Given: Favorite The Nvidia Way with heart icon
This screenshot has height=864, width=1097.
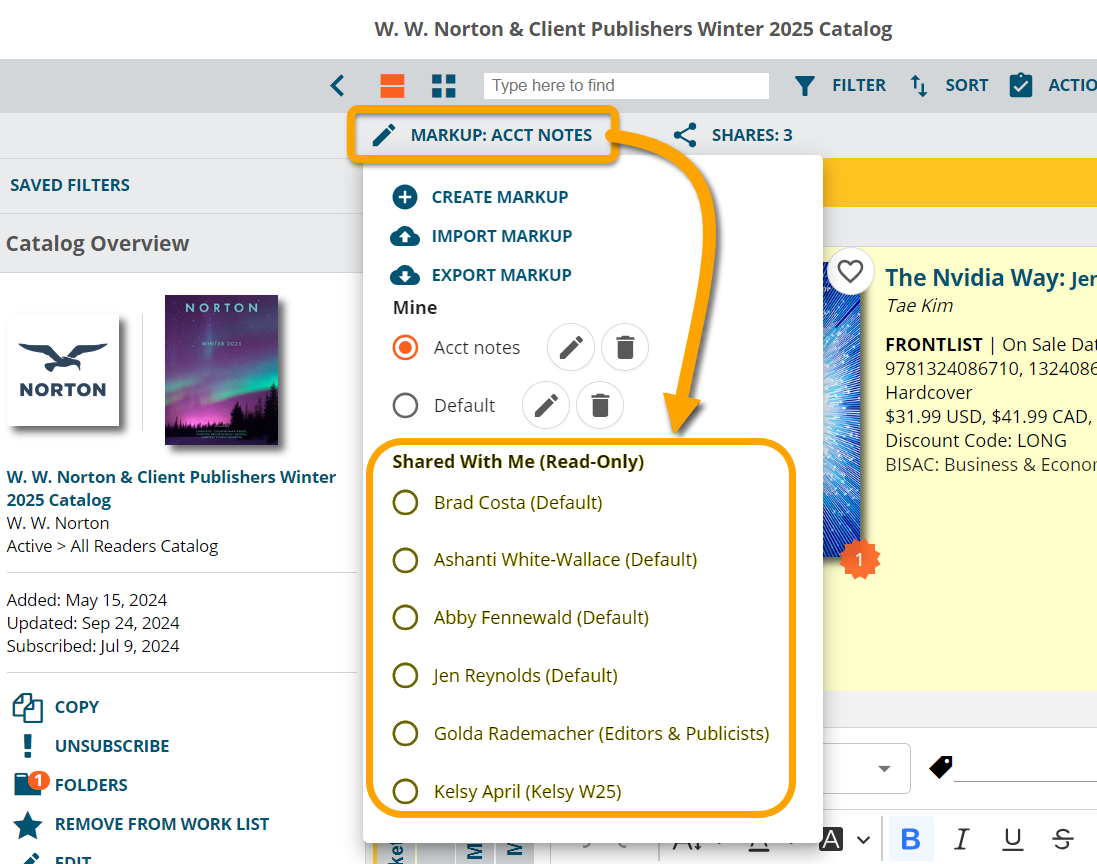Looking at the screenshot, I should click(850, 271).
